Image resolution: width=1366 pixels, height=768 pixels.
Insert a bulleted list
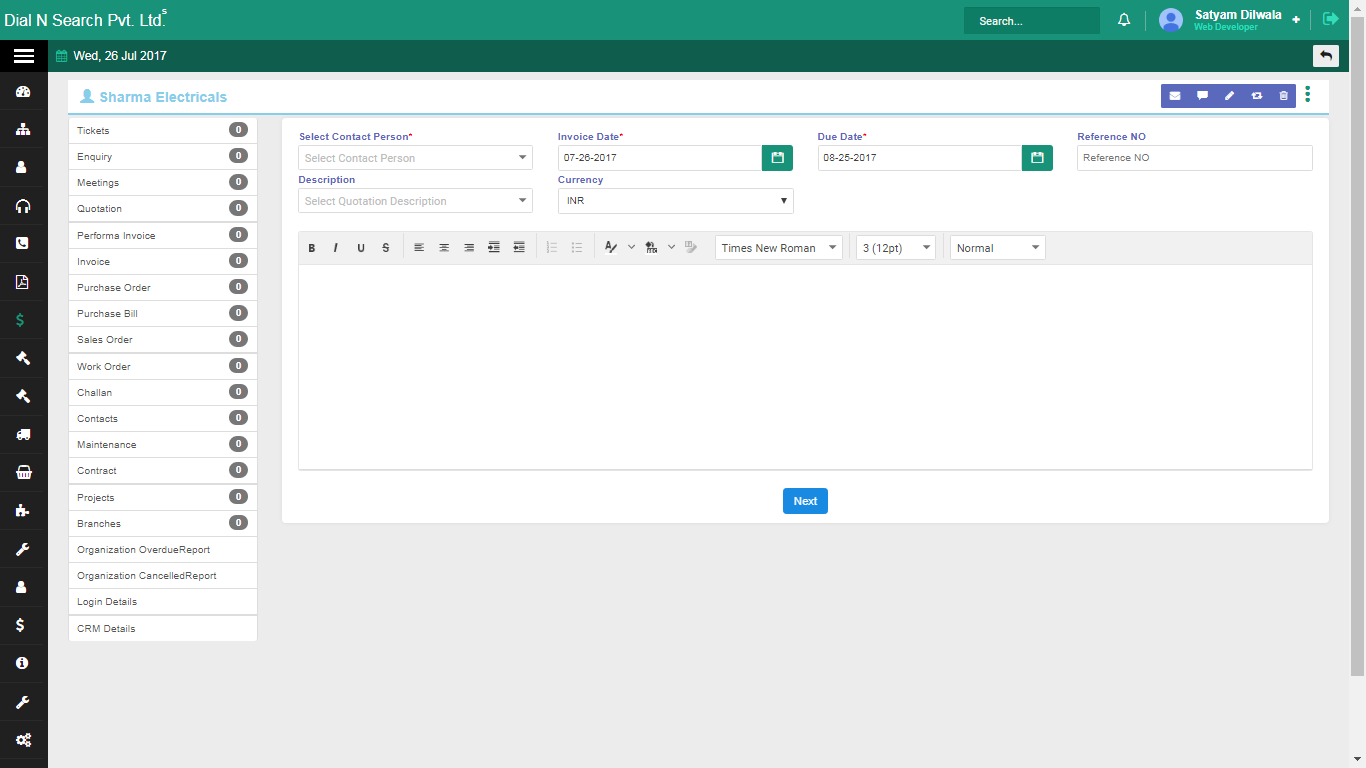coord(577,248)
